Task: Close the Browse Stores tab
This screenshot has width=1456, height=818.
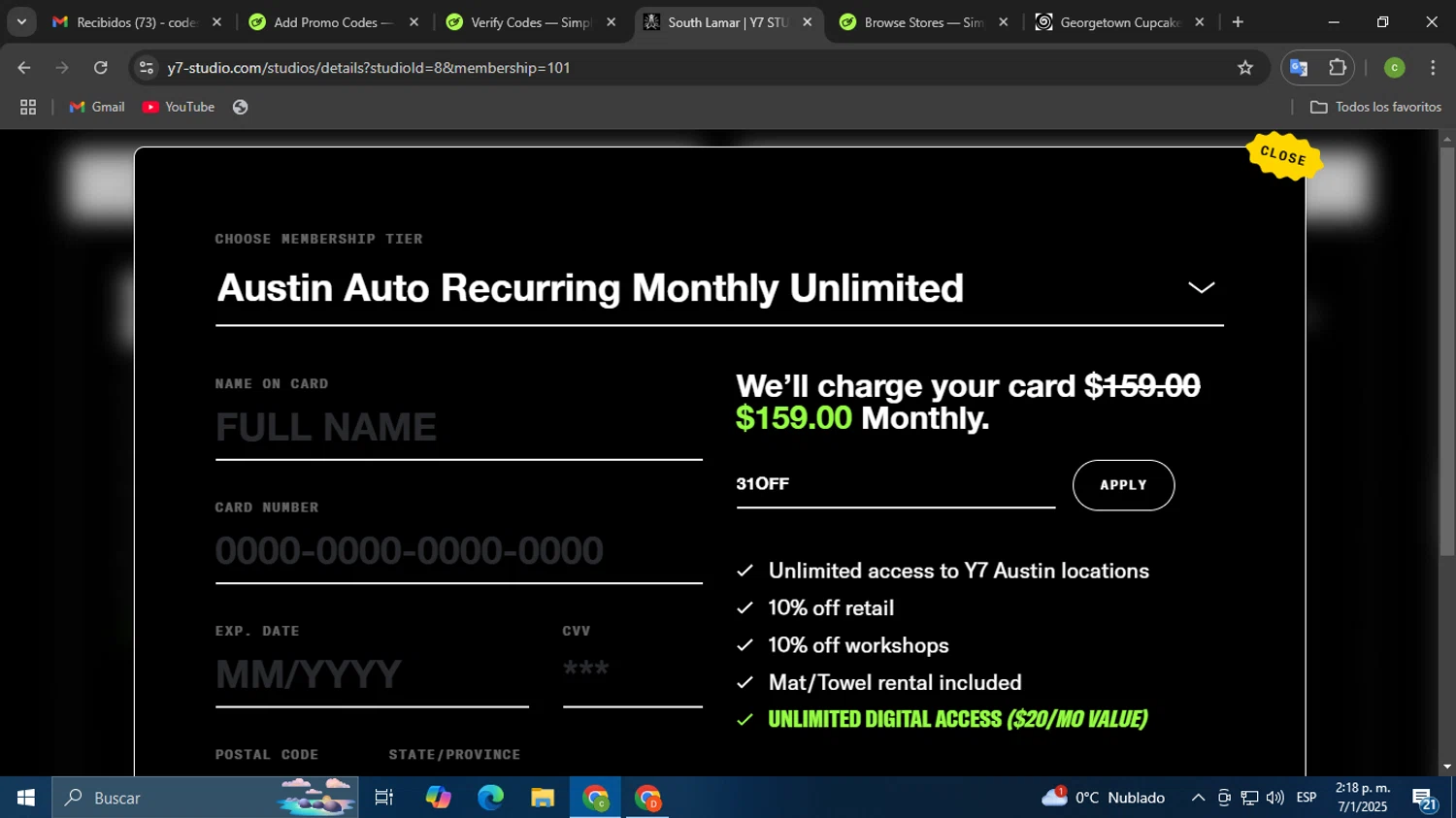Action: [1003, 22]
